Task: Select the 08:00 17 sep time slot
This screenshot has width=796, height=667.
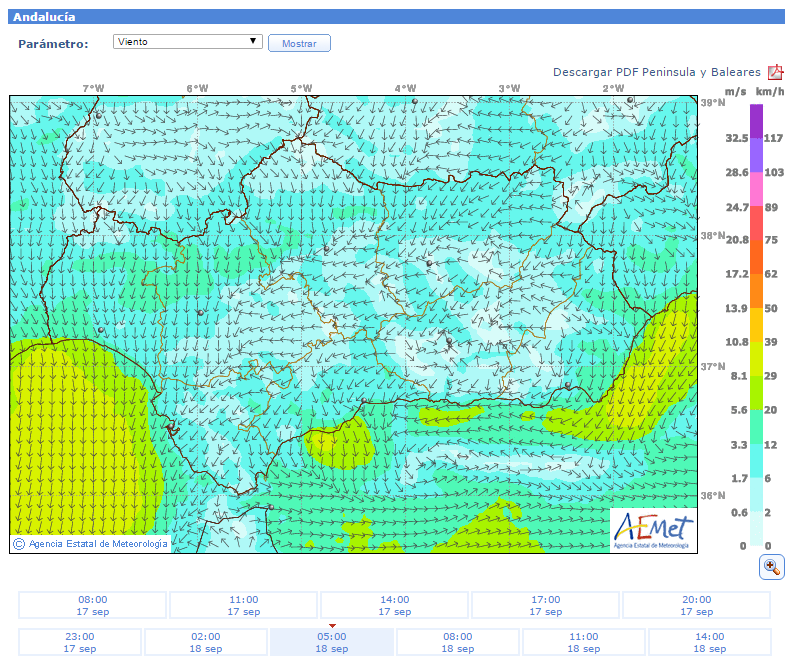Action: pos(92,605)
